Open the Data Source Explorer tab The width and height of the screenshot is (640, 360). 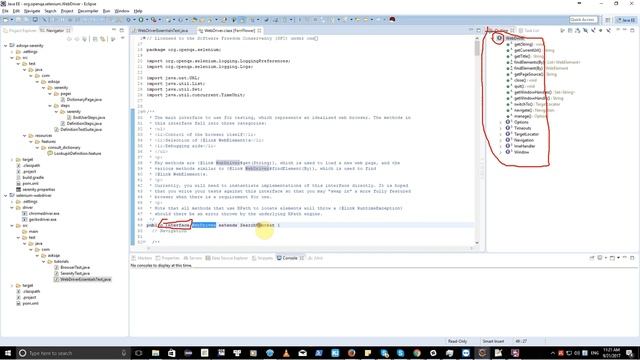click(227, 258)
